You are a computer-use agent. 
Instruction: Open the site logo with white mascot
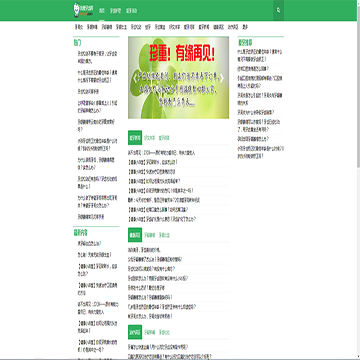[84, 10]
